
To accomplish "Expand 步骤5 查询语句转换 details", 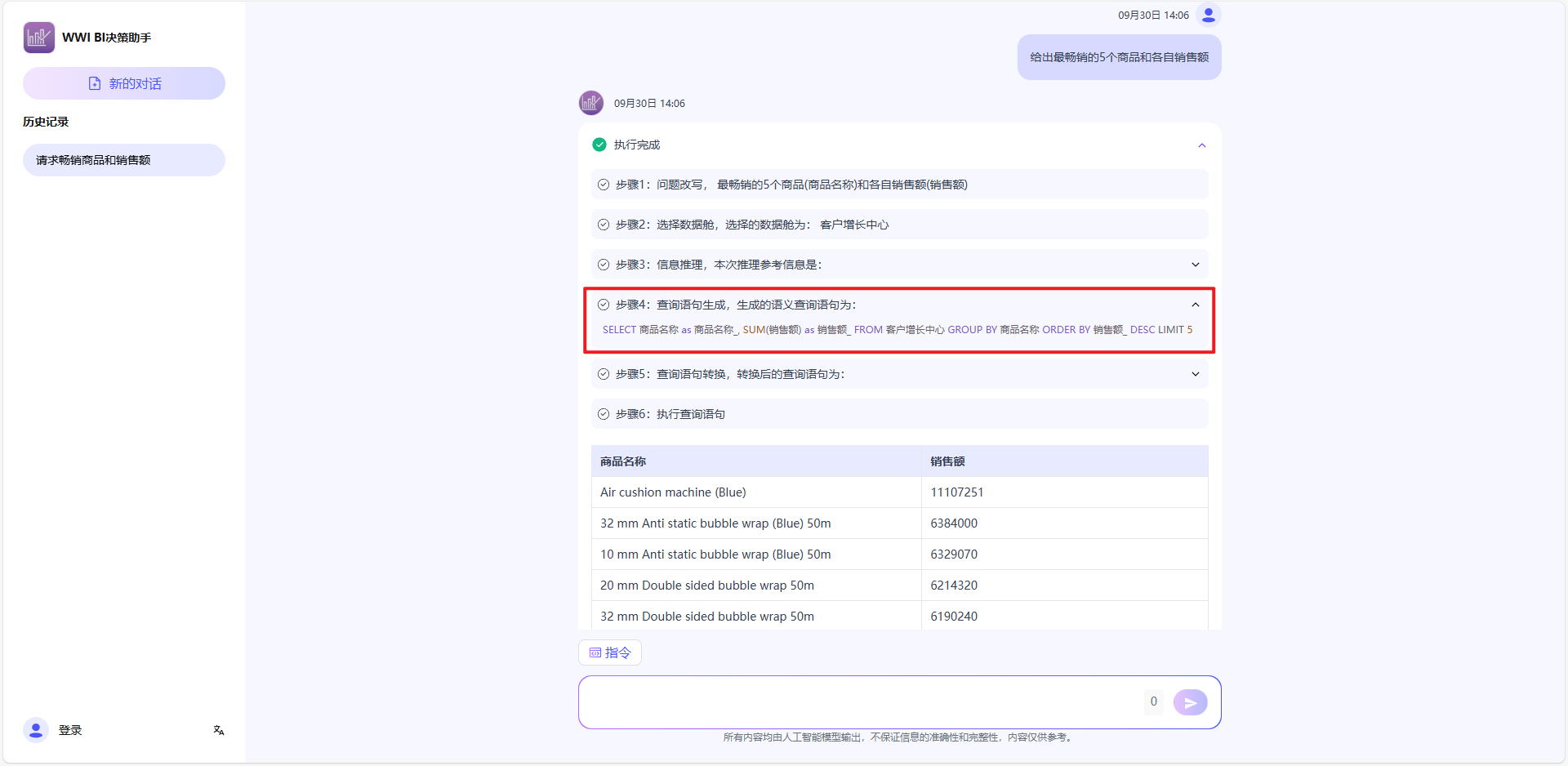I will pos(1195,374).
